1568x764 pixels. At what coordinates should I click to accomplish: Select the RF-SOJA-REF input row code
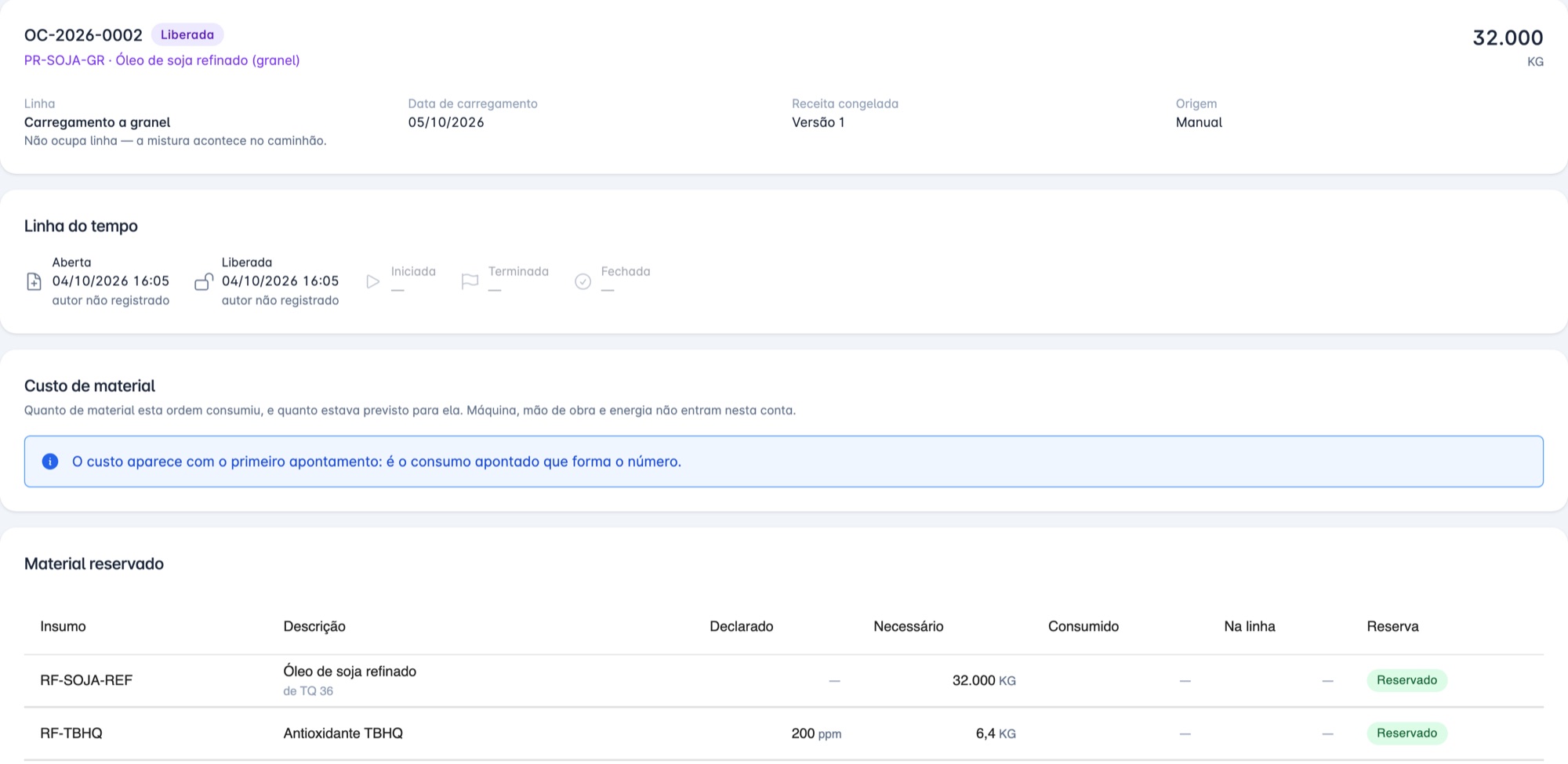86,680
